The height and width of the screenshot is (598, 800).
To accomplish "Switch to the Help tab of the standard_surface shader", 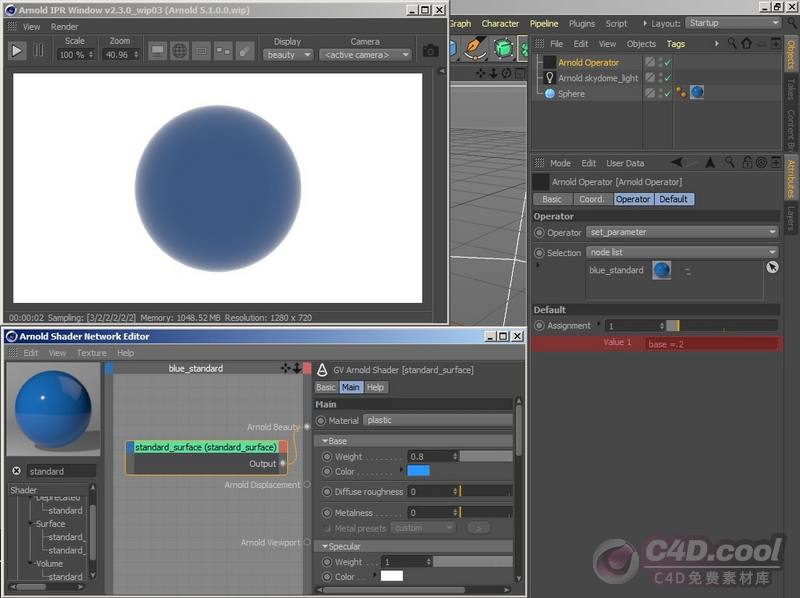I will (x=375, y=387).
